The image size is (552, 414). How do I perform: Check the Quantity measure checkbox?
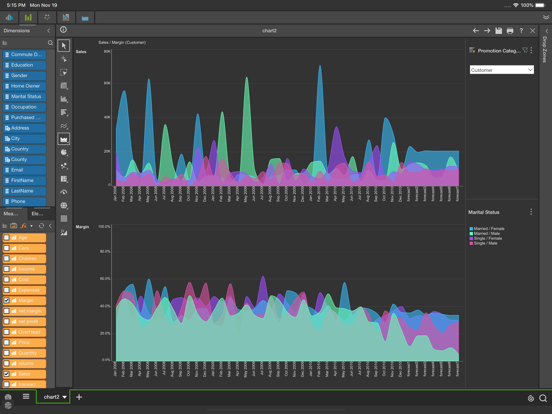tap(6, 353)
